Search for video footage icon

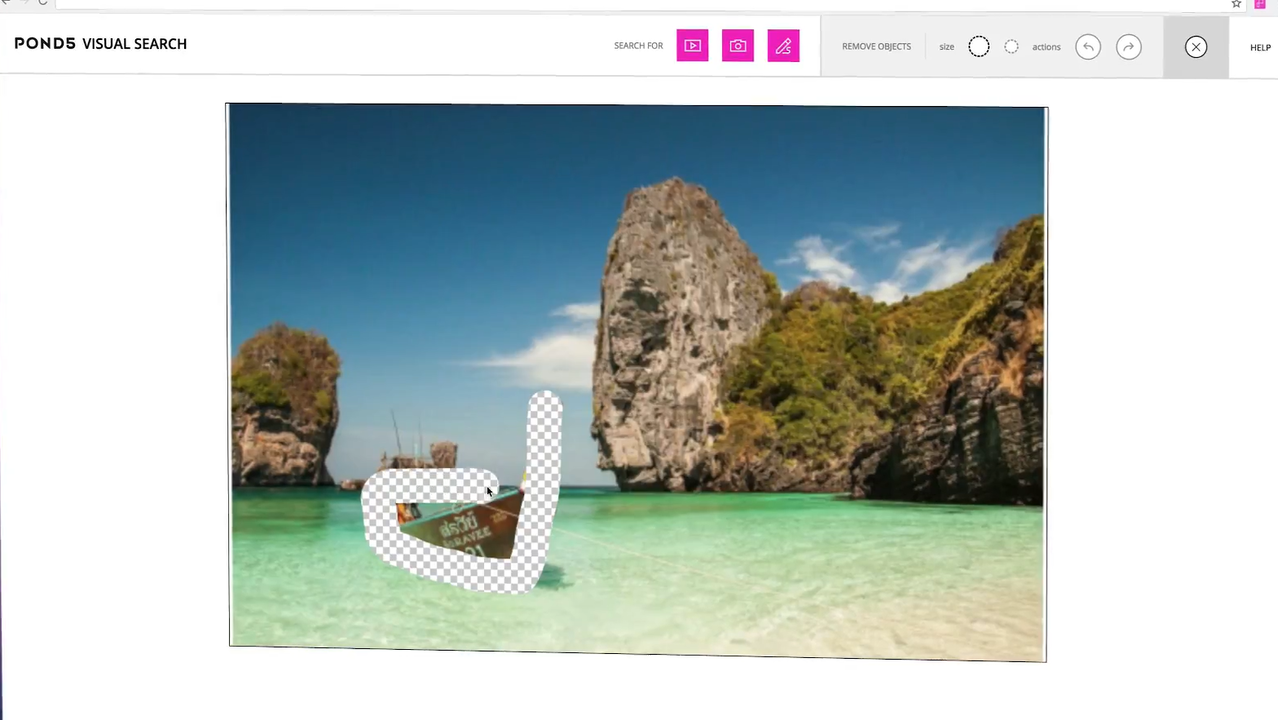click(692, 46)
